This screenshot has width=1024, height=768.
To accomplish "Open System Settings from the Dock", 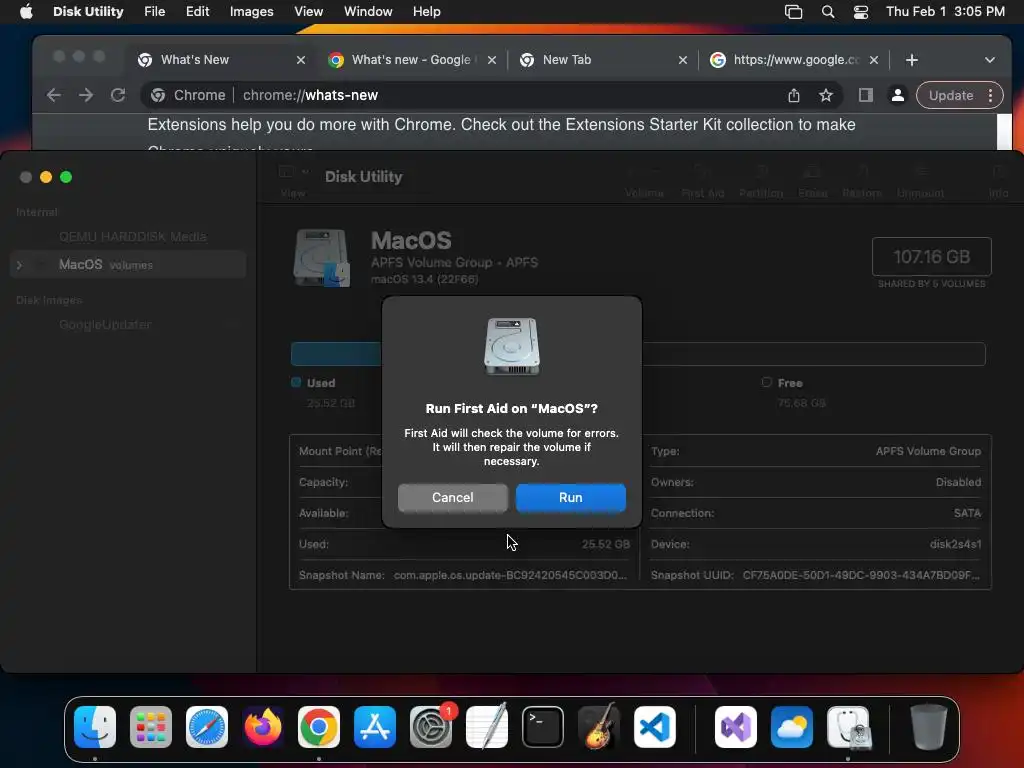I will coord(431,727).
